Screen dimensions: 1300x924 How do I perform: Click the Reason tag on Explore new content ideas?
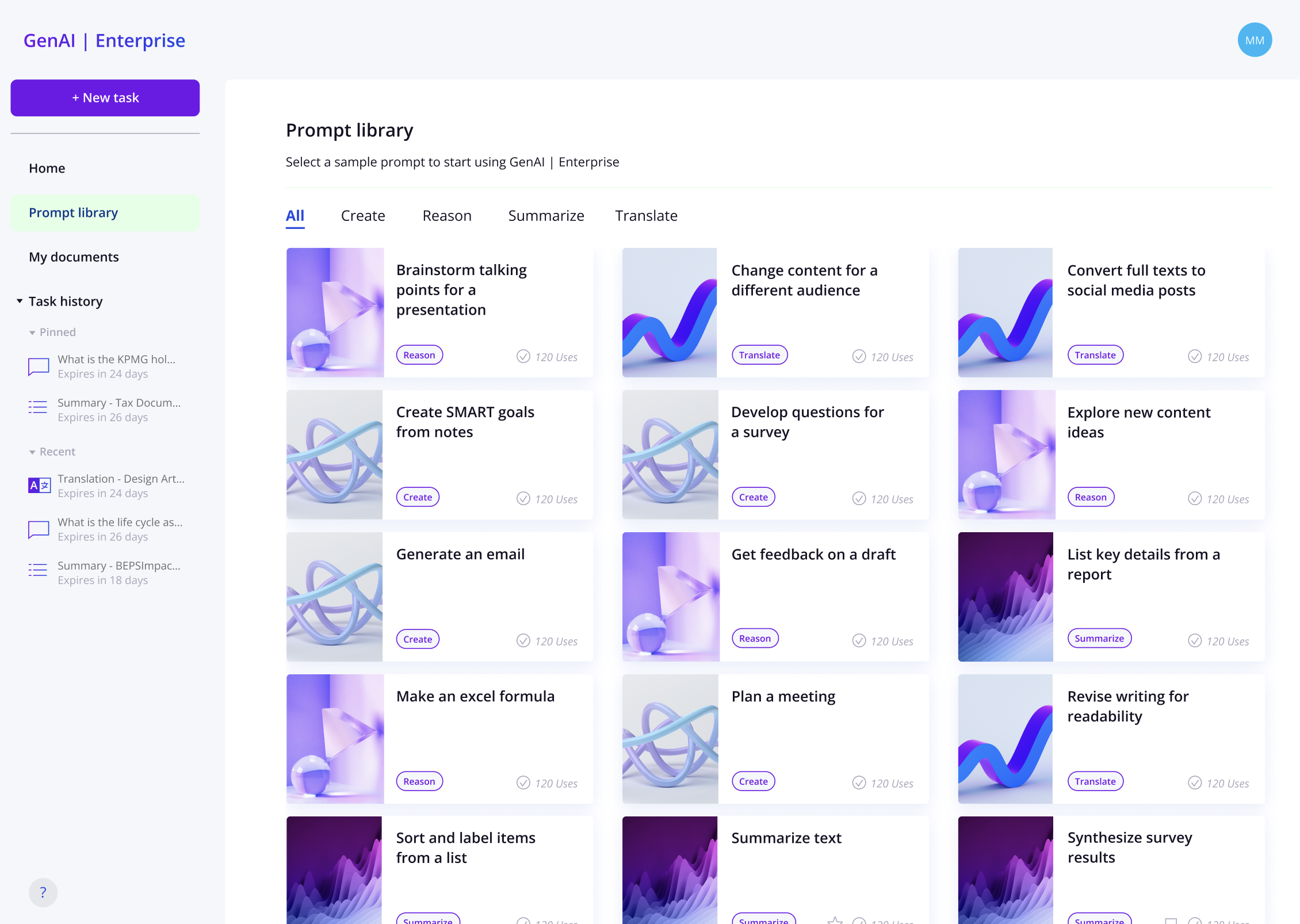click(1090, 497)
